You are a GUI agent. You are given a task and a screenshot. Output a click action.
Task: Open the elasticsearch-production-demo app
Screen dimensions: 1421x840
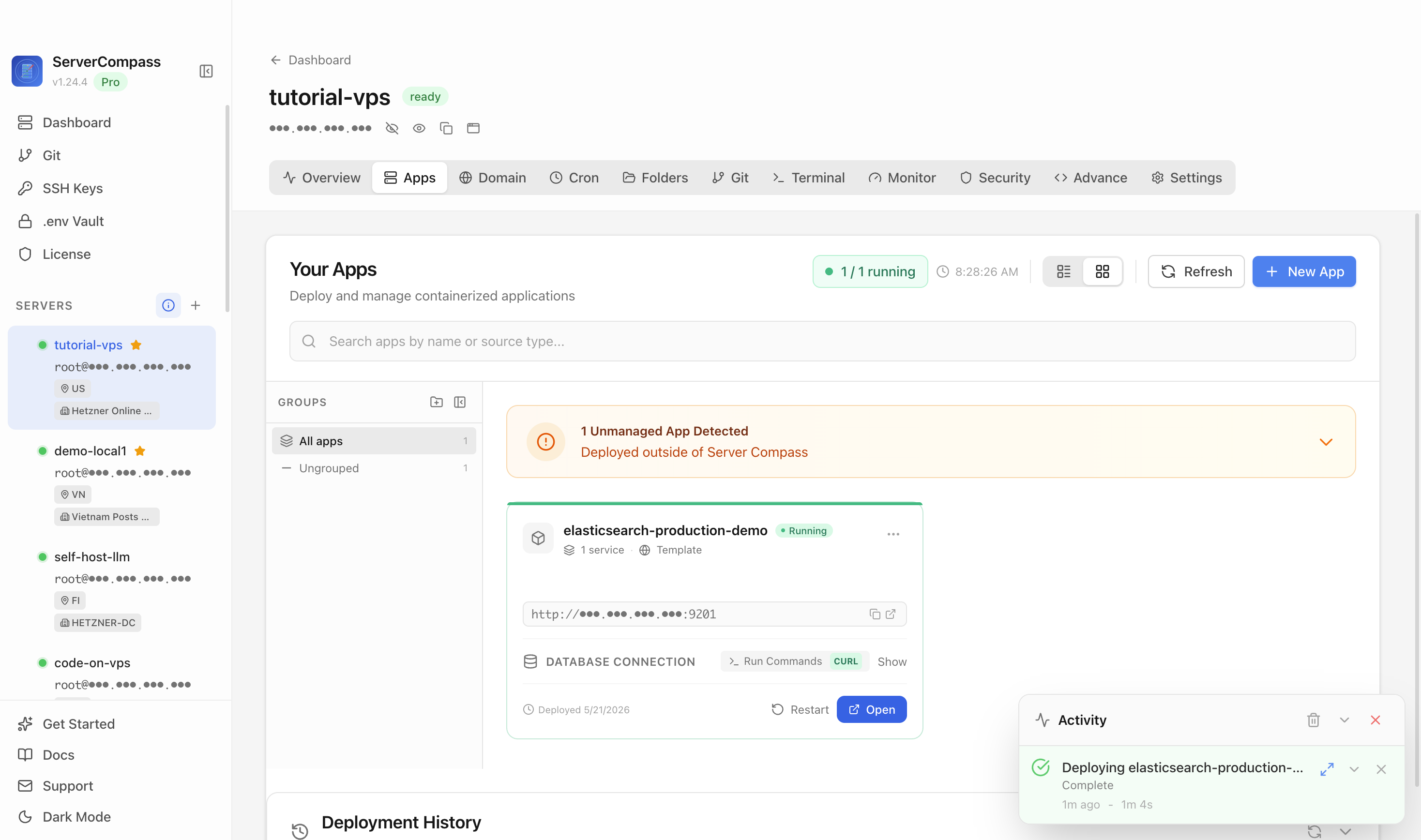point(872,709)
